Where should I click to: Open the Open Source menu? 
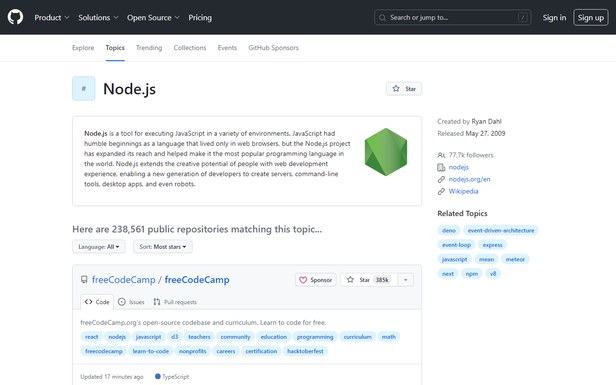click(x=153, y=18)
